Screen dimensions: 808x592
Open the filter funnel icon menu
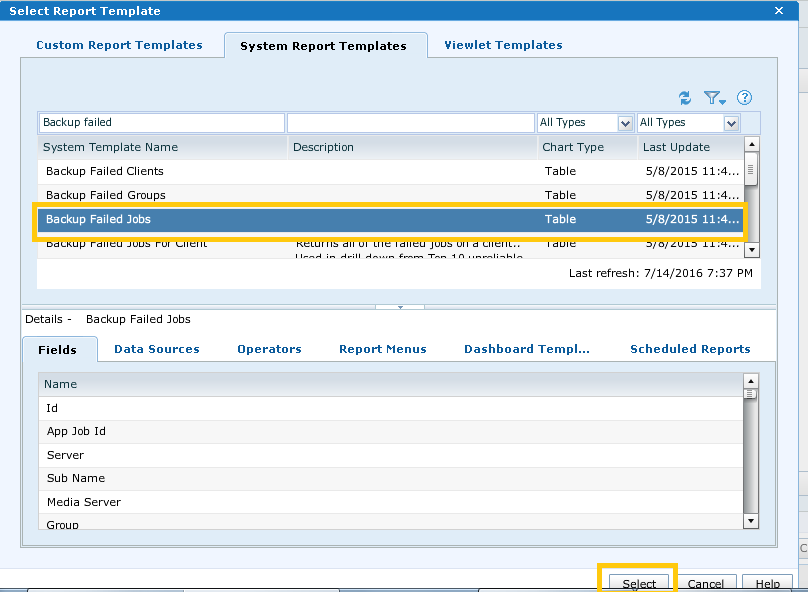pos(714,98)
